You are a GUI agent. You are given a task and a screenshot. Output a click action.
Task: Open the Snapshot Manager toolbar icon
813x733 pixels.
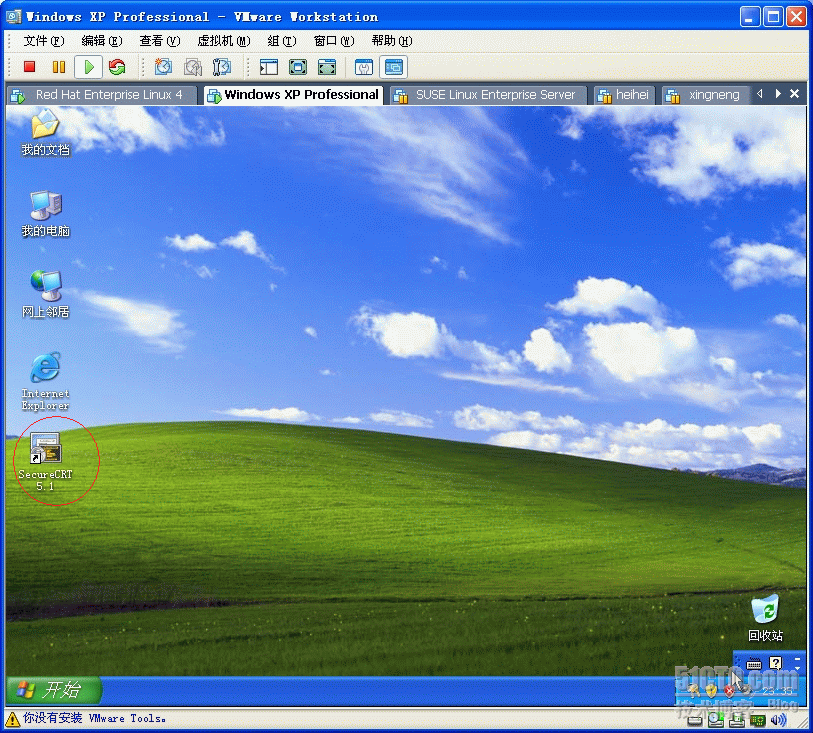(x=222, y=67)
